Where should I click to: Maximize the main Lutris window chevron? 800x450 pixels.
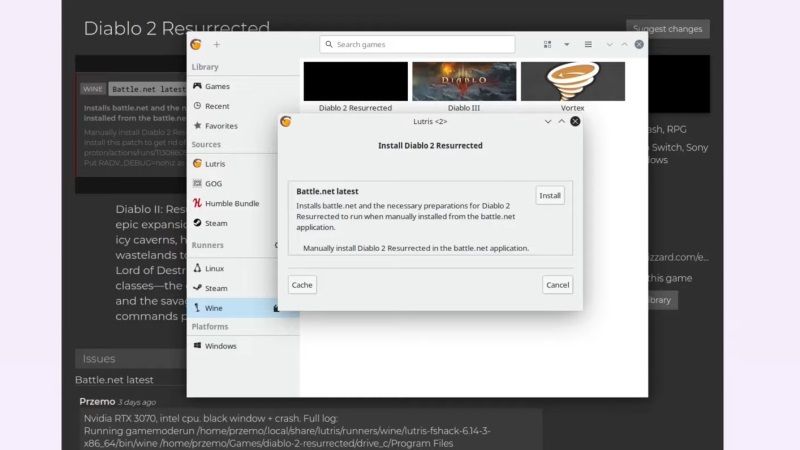coord(624,44)
